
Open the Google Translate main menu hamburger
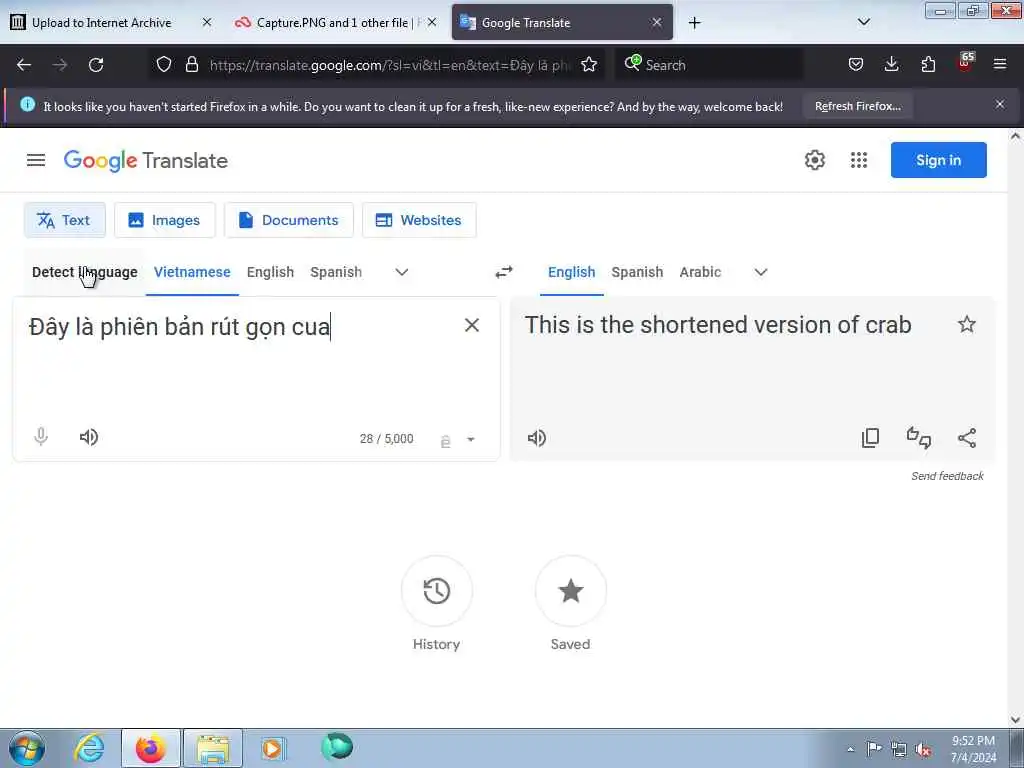[x=36, y=160]
